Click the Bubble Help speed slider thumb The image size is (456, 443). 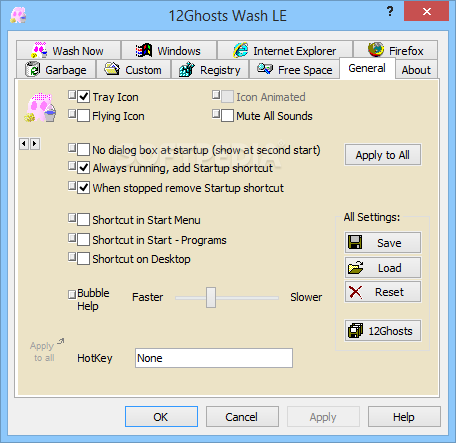pyautogui.click(x=211, y=297)
